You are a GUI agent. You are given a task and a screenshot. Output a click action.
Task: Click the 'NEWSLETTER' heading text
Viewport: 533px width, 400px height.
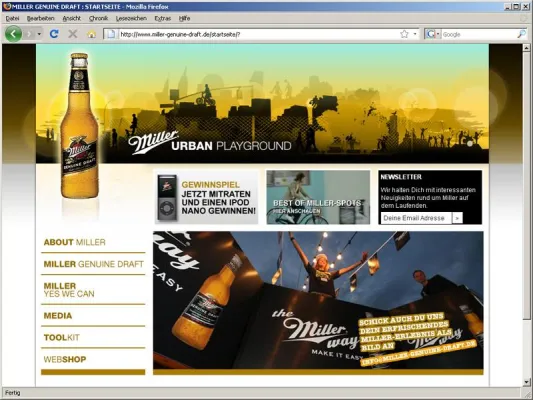[x=401, y=177]
